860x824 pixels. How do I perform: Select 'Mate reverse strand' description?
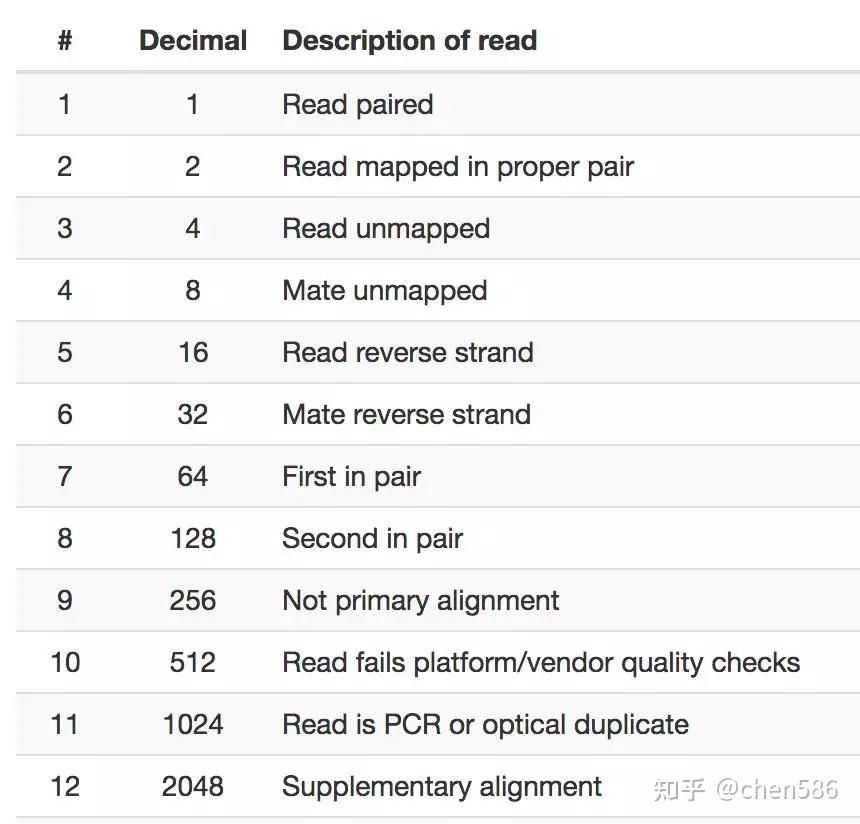tap(406, 414)
